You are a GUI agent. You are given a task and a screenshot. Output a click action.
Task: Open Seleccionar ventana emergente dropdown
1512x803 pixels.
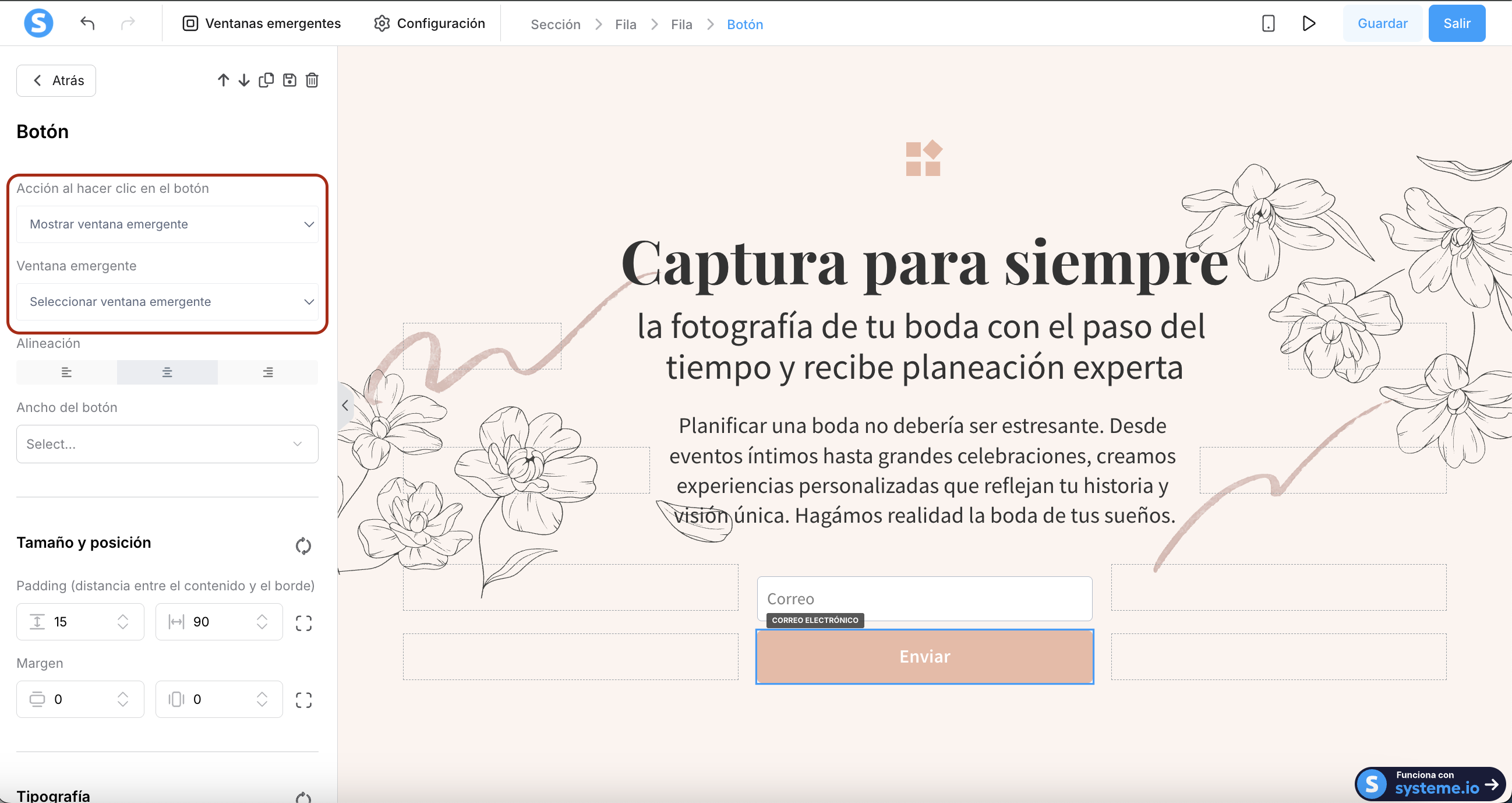[x=167, y=302]
